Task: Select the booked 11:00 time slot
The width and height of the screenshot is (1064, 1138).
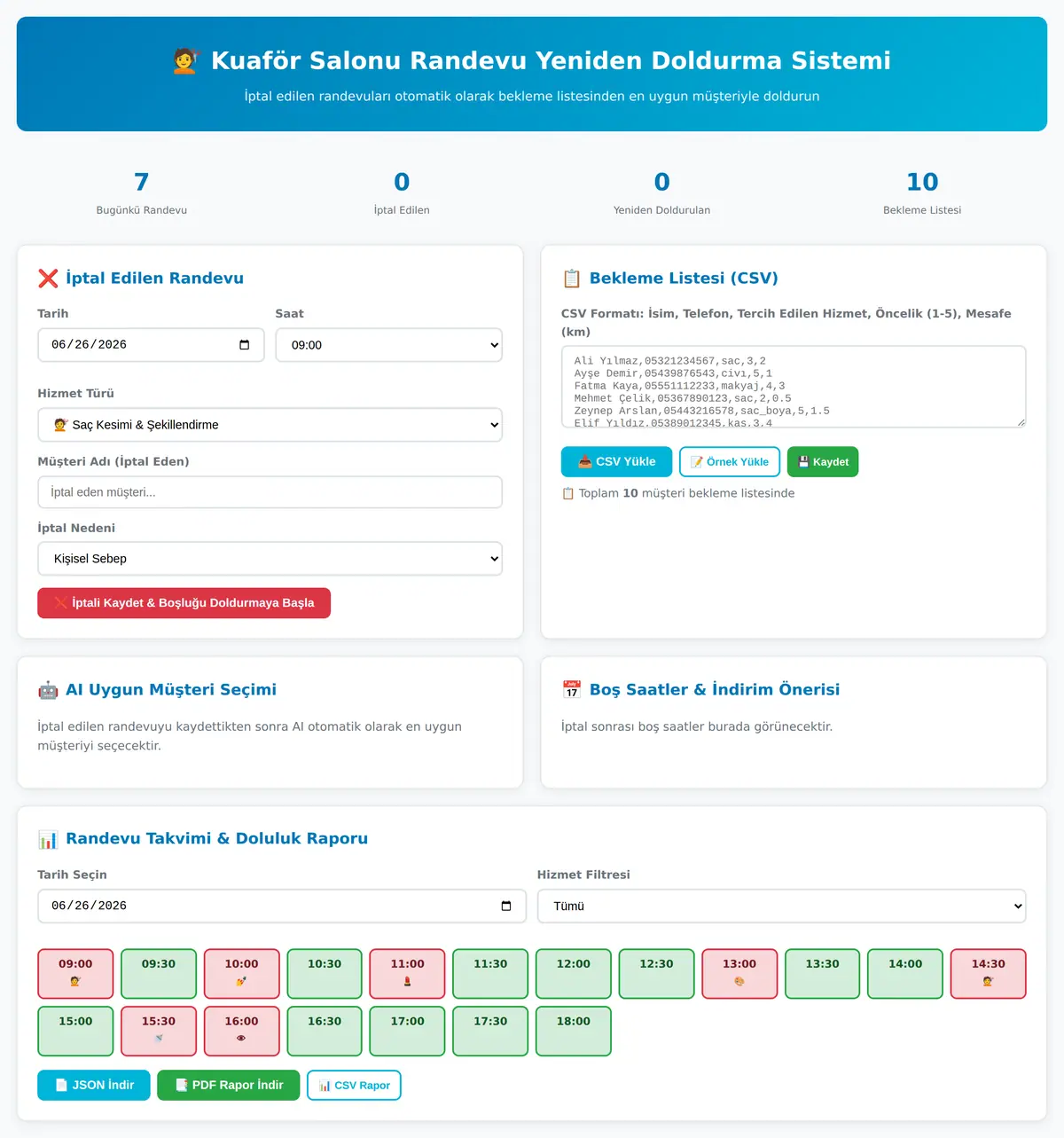Action: (x=408, y=974)
